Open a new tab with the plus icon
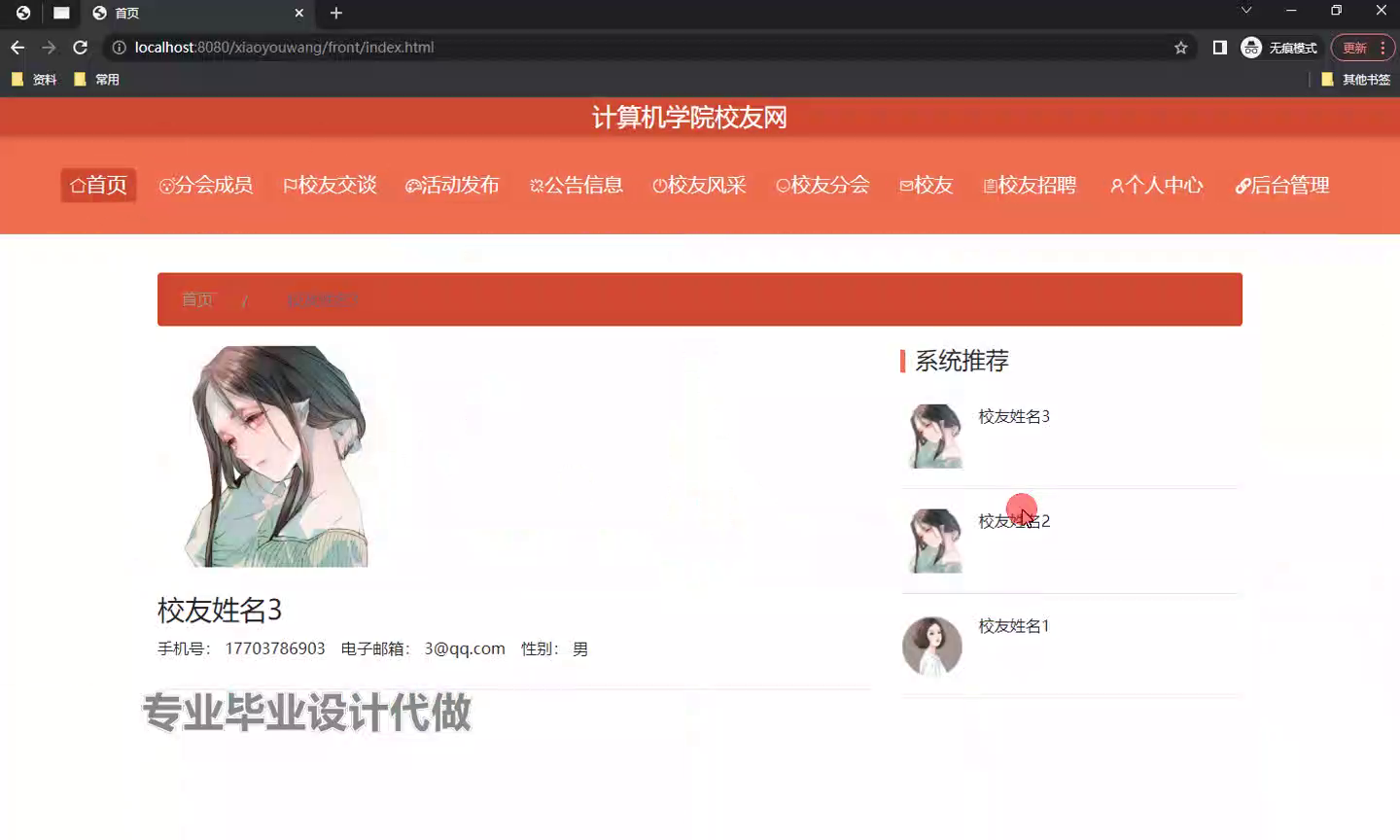The width and height of the screenshot is (1400, 840). coord(336,13)
